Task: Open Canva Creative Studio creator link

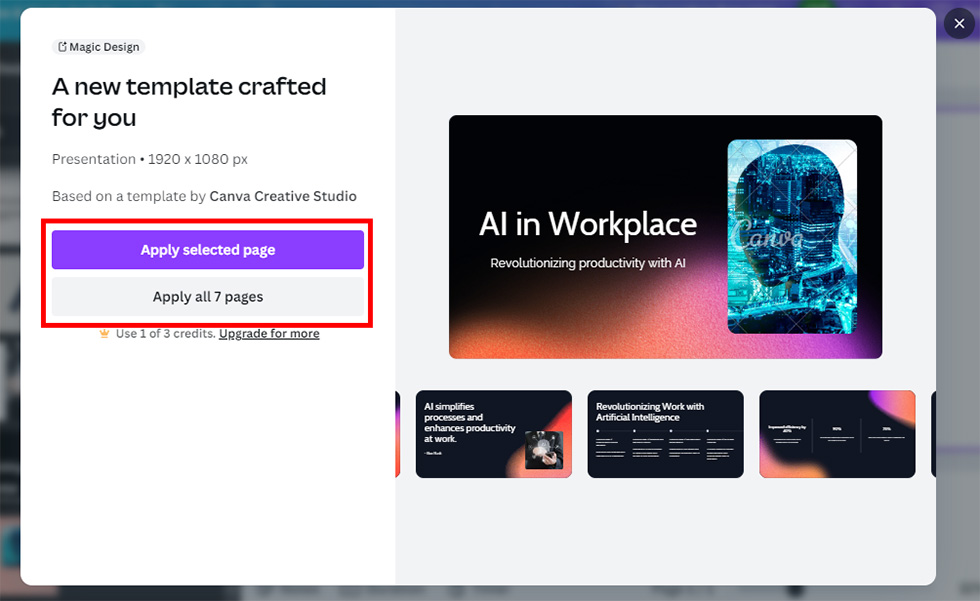Action: 283,196
